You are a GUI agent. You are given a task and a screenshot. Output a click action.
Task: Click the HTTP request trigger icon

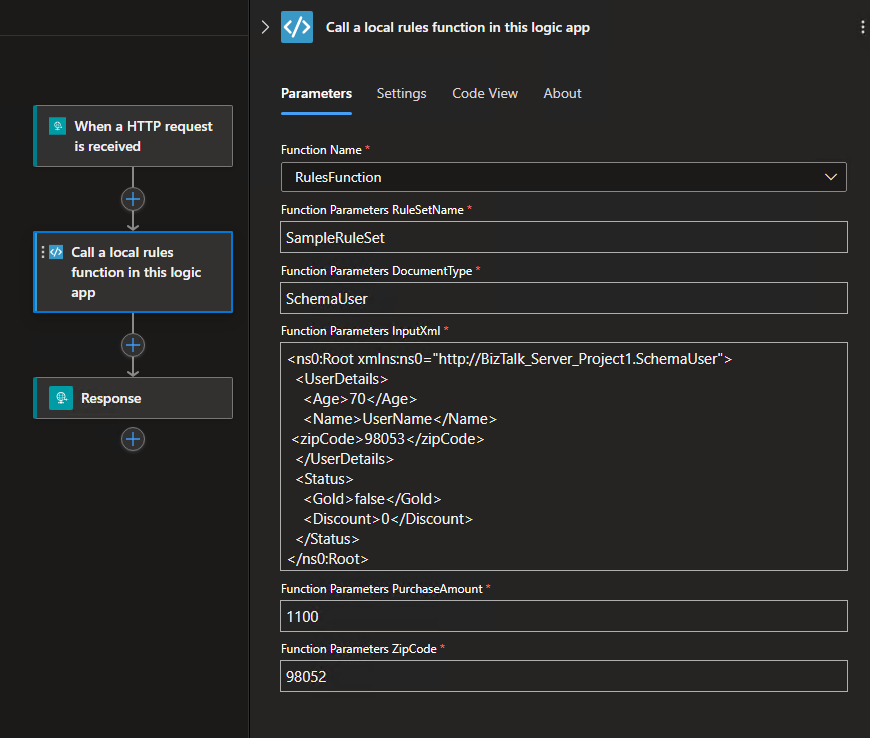[x=58, y=126]
